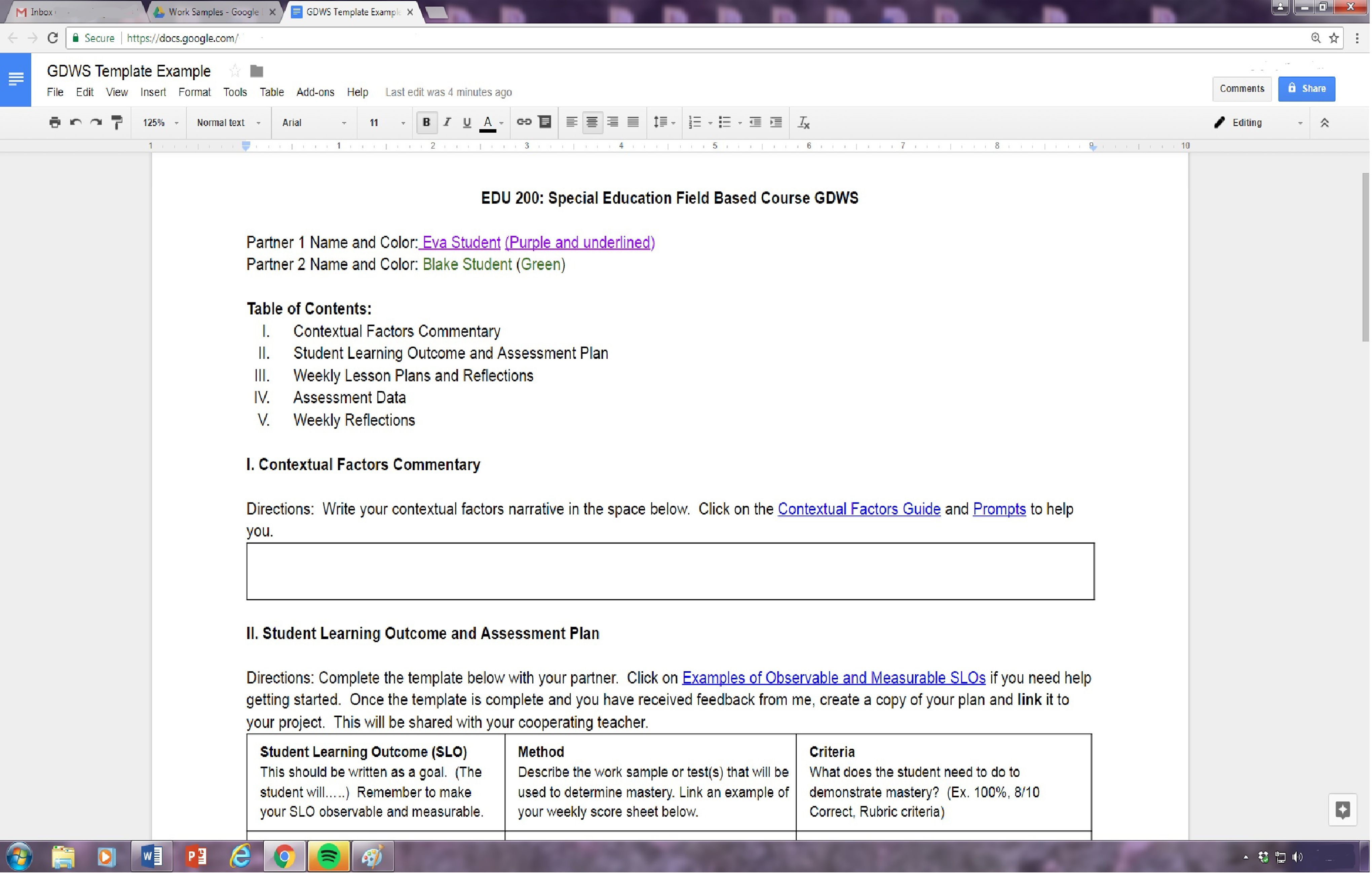Click the browser zoom magnifier icon
This screenshot has width=1372, height=873.
tap(1316, 38)
